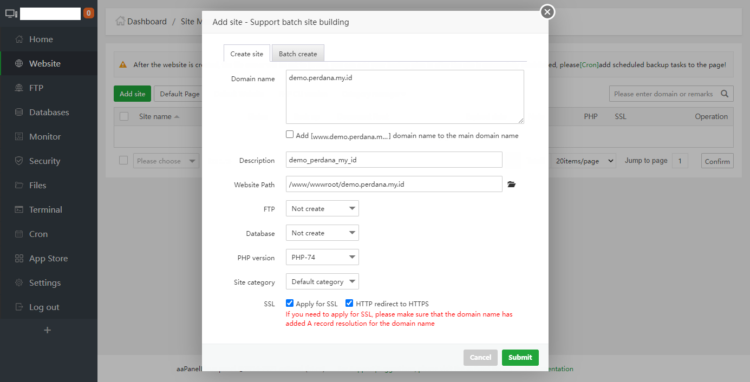Open the Cron calendar icon
The width and height of the screenshot is (750, 382).
pos(19,234)
